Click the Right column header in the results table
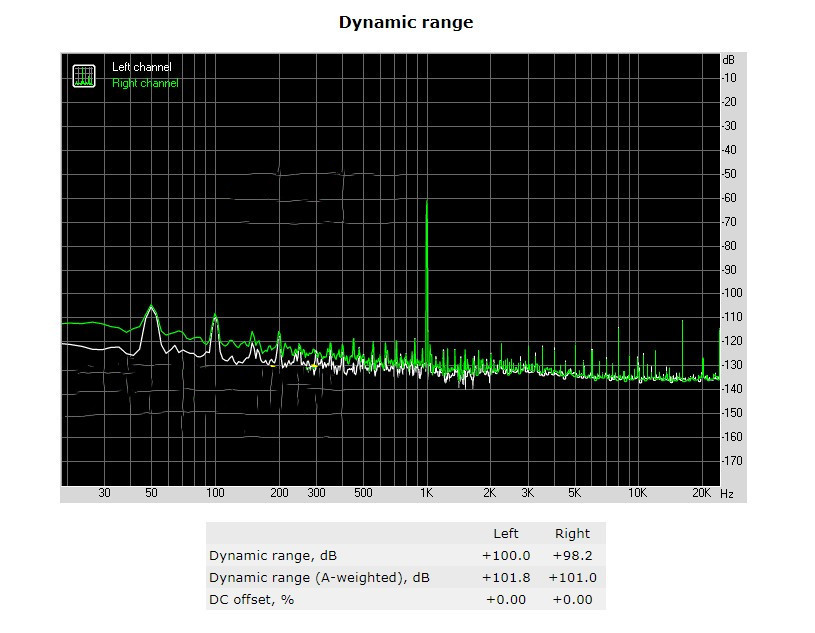Screen dimensions: 815x633 coord(572,533)
